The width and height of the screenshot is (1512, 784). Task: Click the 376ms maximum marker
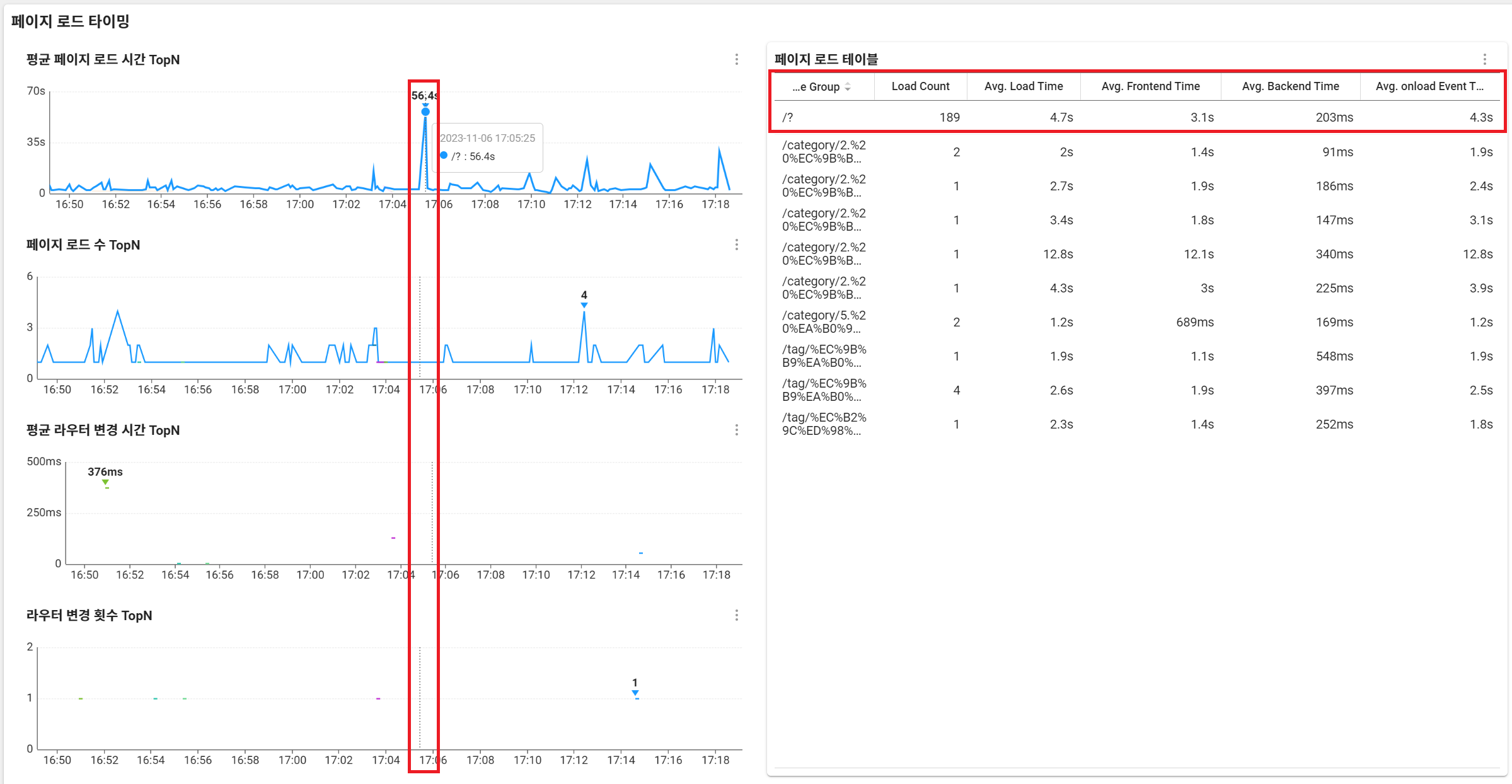(106, 483)
